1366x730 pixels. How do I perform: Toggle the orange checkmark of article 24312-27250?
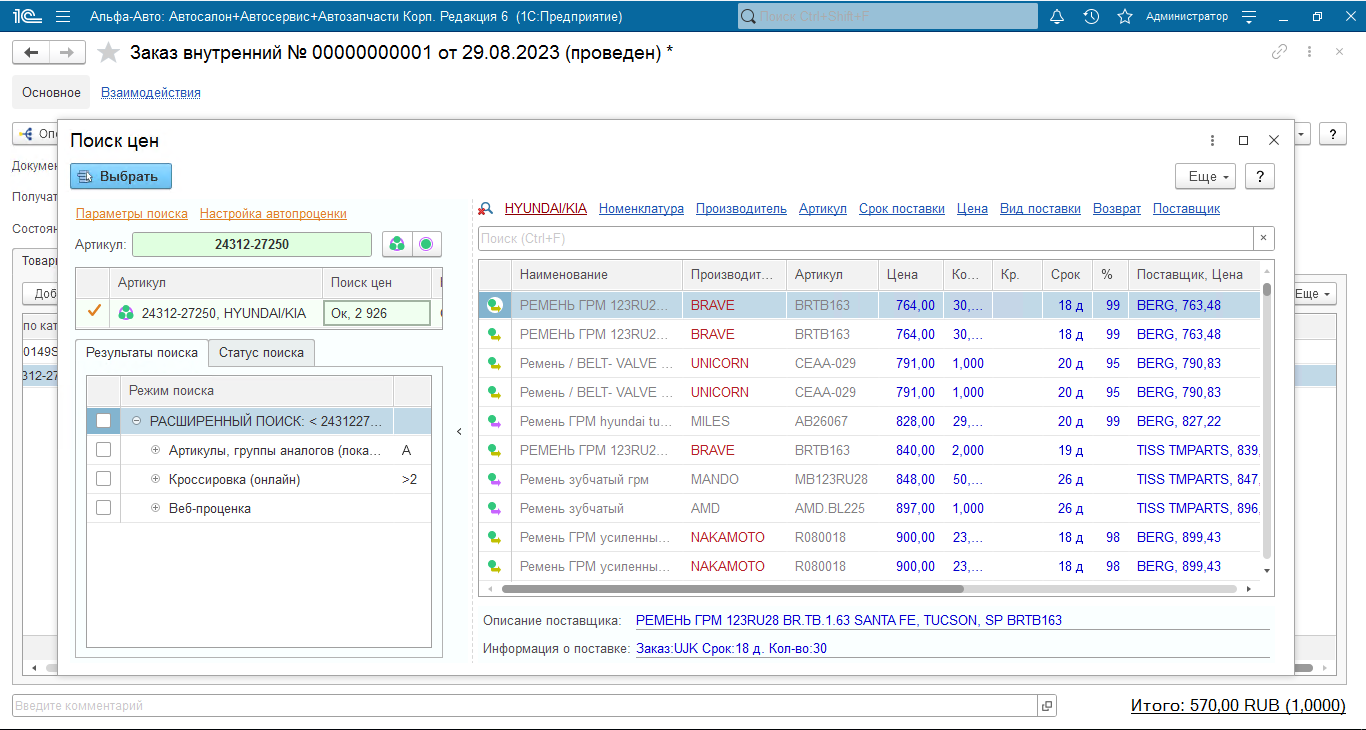pyautogui.click(x=94, y=312)
